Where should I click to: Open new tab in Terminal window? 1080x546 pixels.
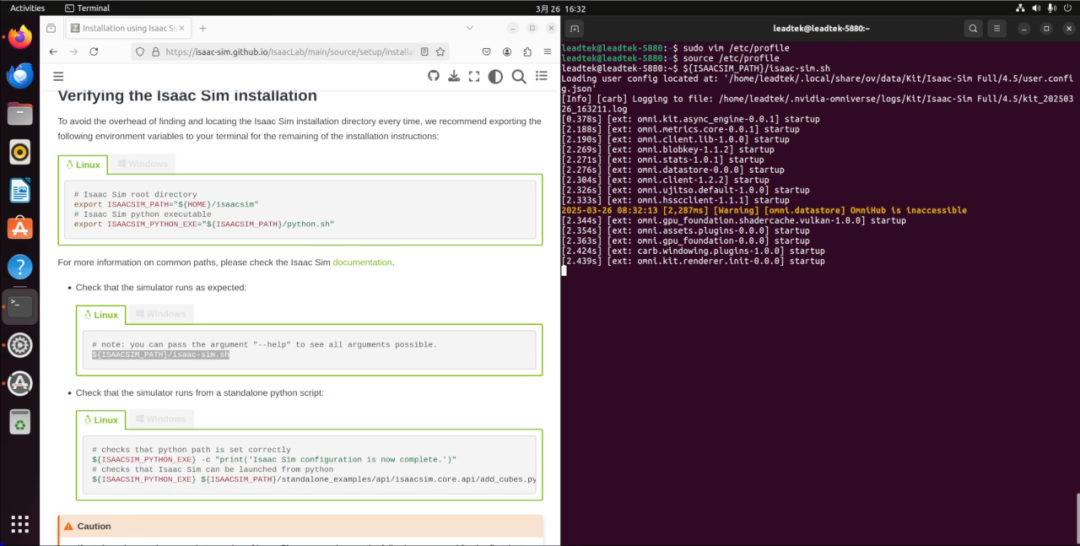pos(576,28)
